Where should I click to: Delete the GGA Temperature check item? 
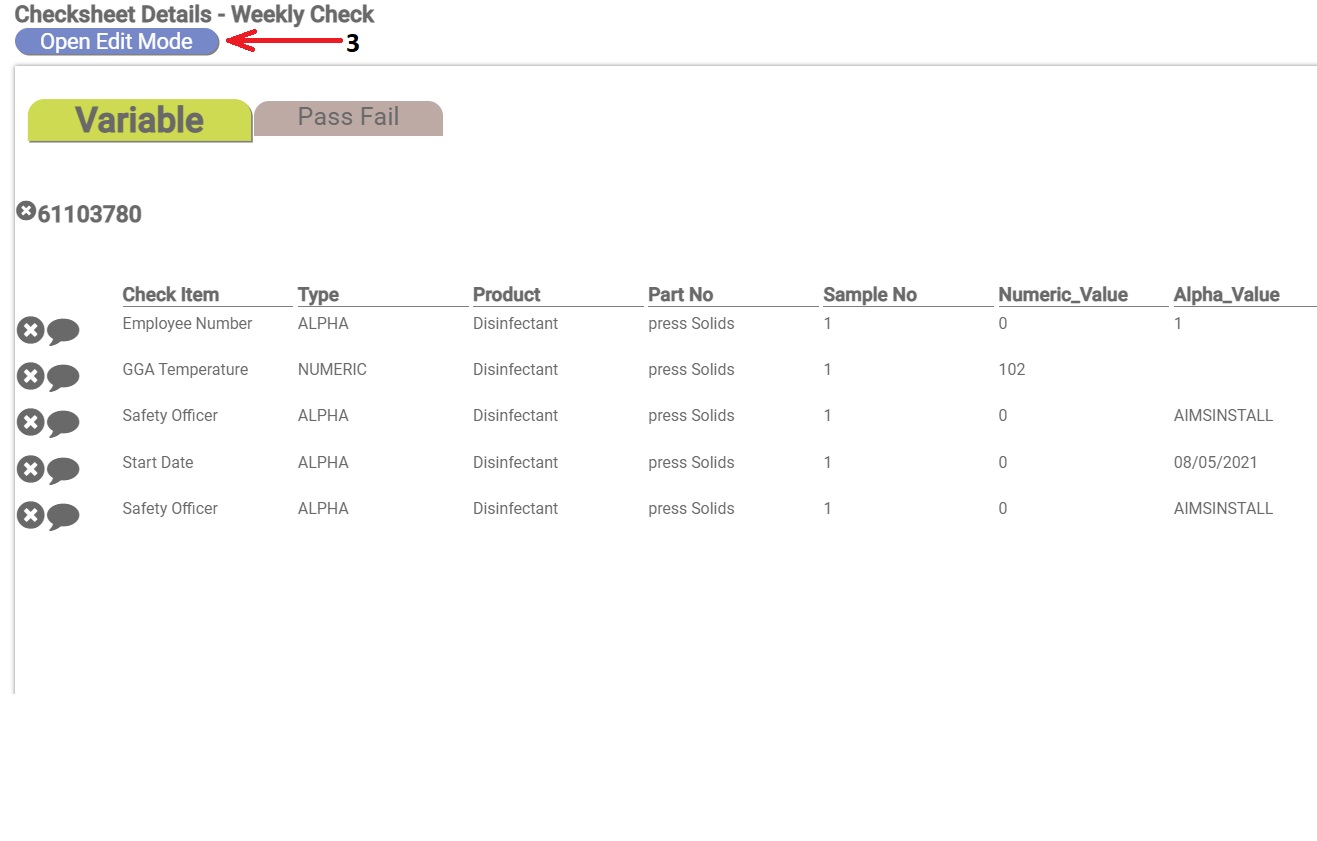[29, 375]
